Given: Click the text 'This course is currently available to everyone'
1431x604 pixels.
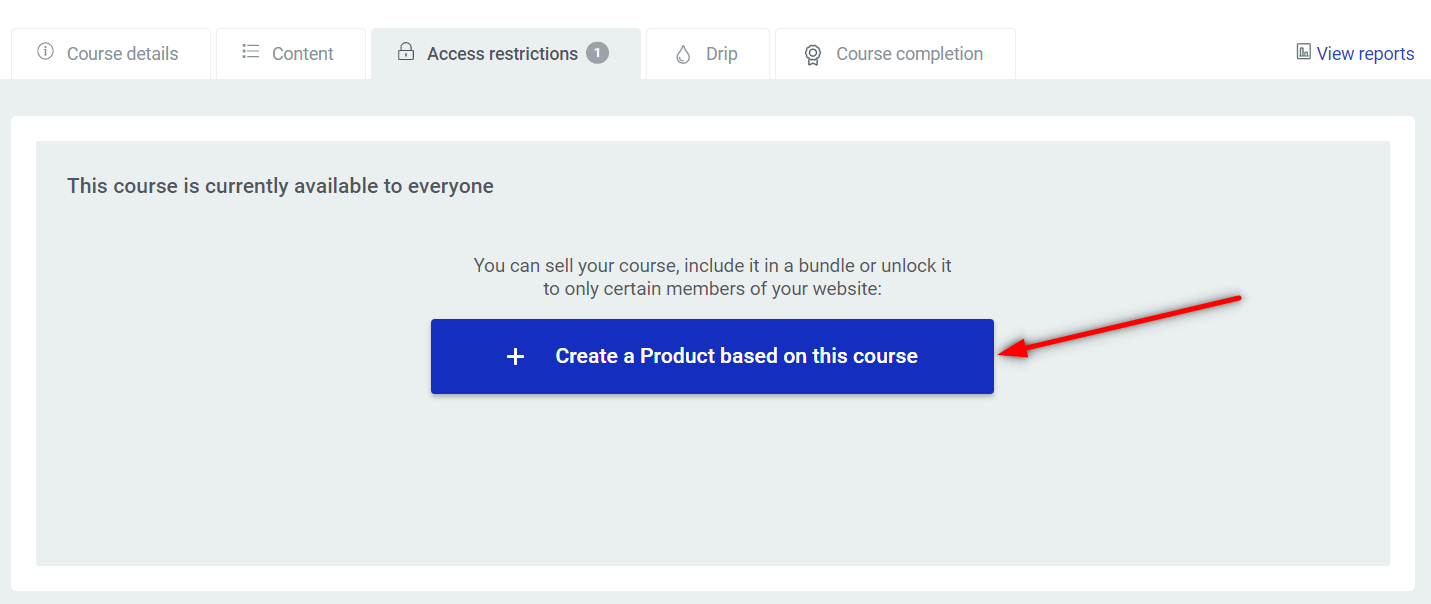Looking at the screenshot, I should coord(280,186).
